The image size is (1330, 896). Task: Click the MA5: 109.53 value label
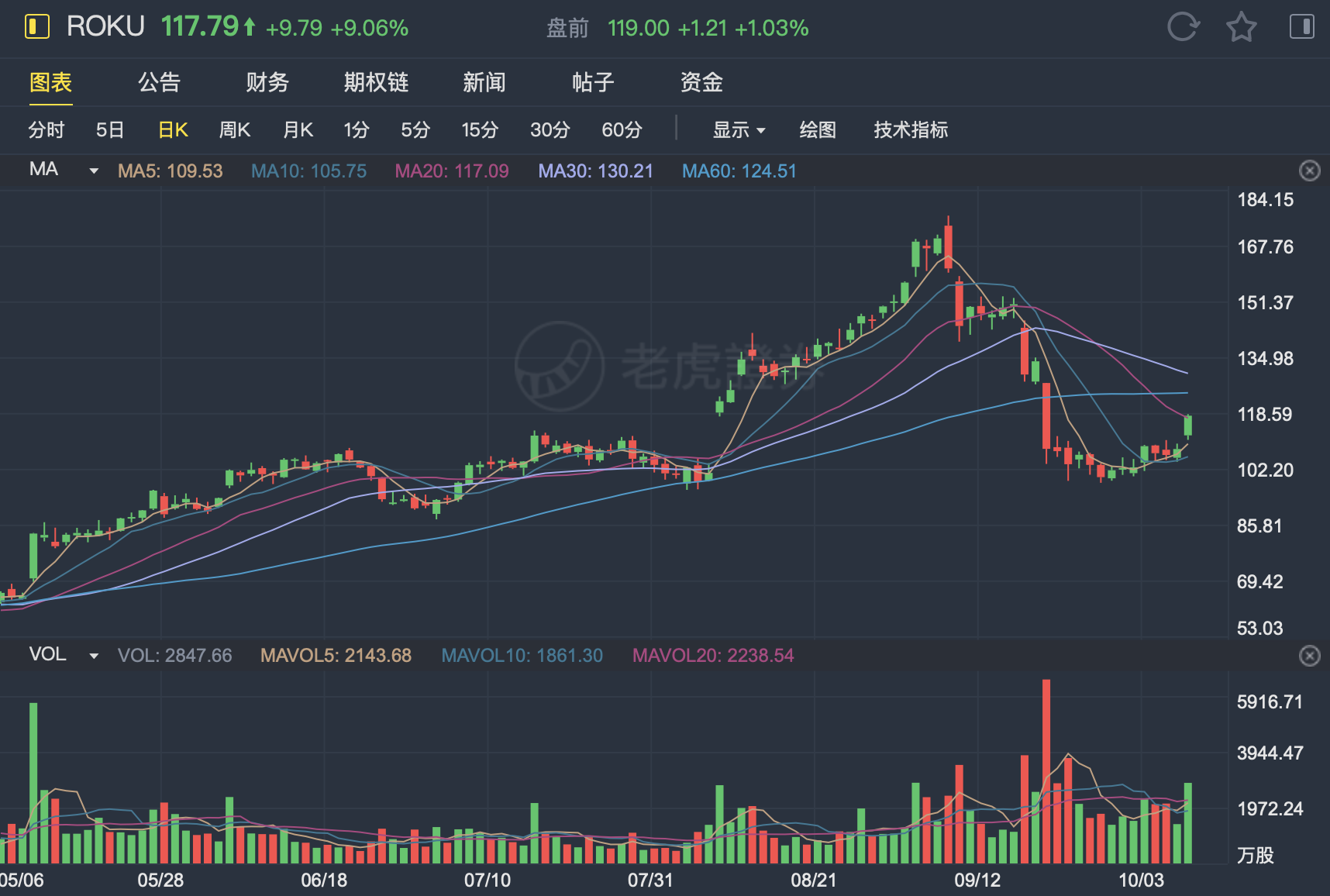pyautogui.click(x=171, y=171)
